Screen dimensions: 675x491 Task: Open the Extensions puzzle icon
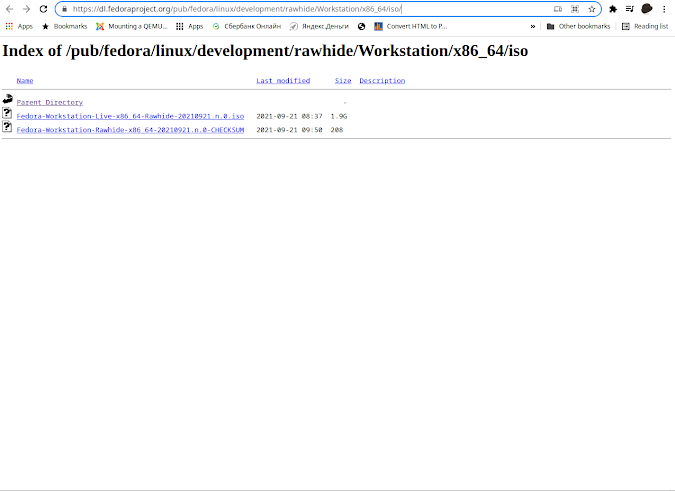pyautogui.click(x=613, y=9)
